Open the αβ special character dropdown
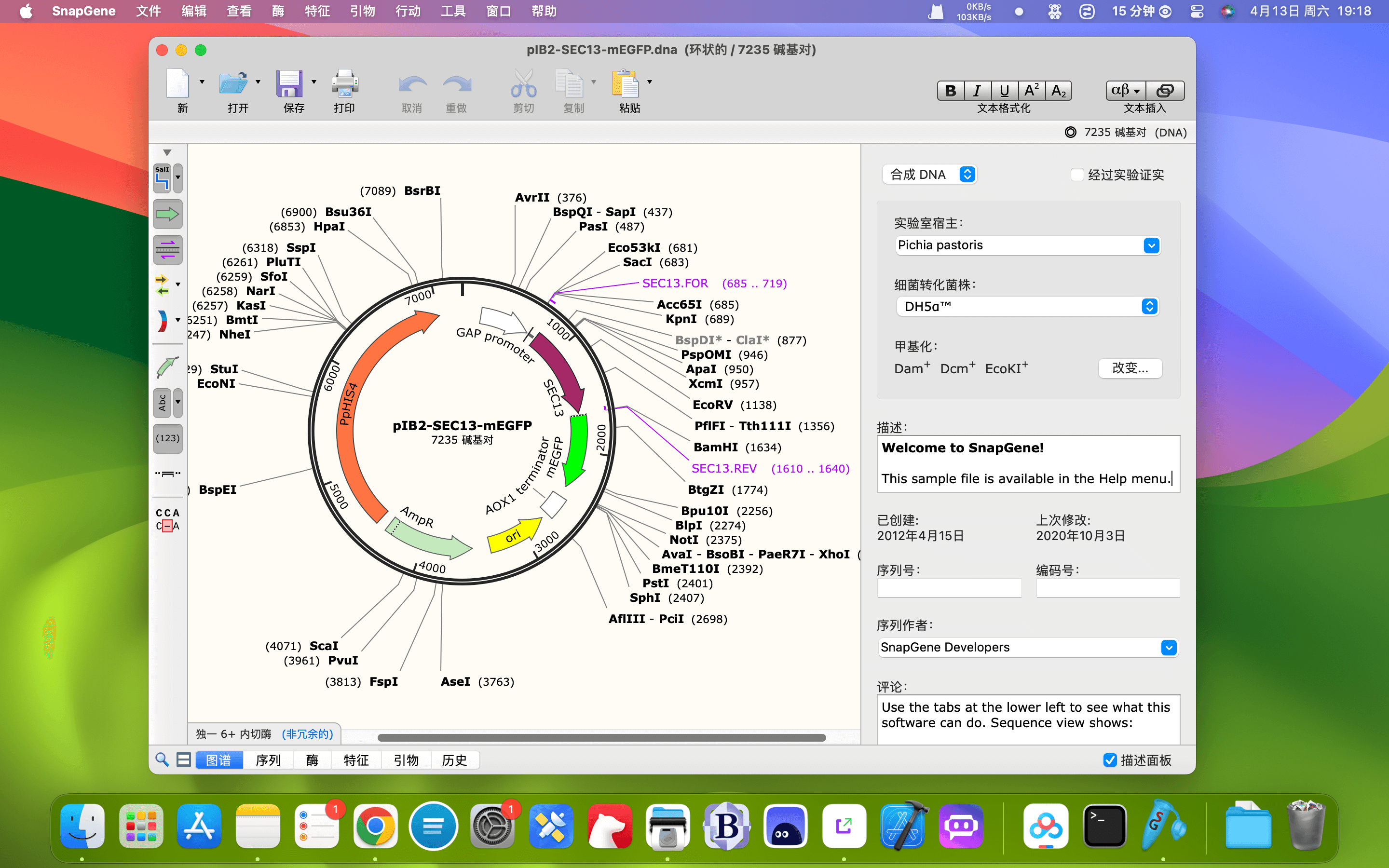1389x868 pixels. [1126, 90]
